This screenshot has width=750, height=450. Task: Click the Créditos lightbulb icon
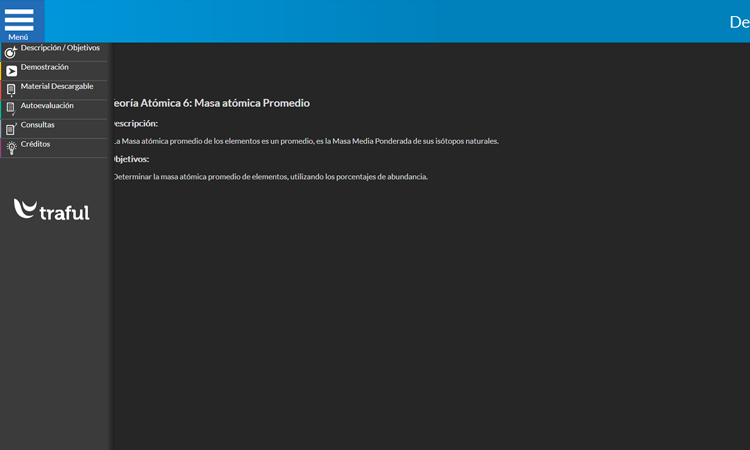[x=11, y=148]
